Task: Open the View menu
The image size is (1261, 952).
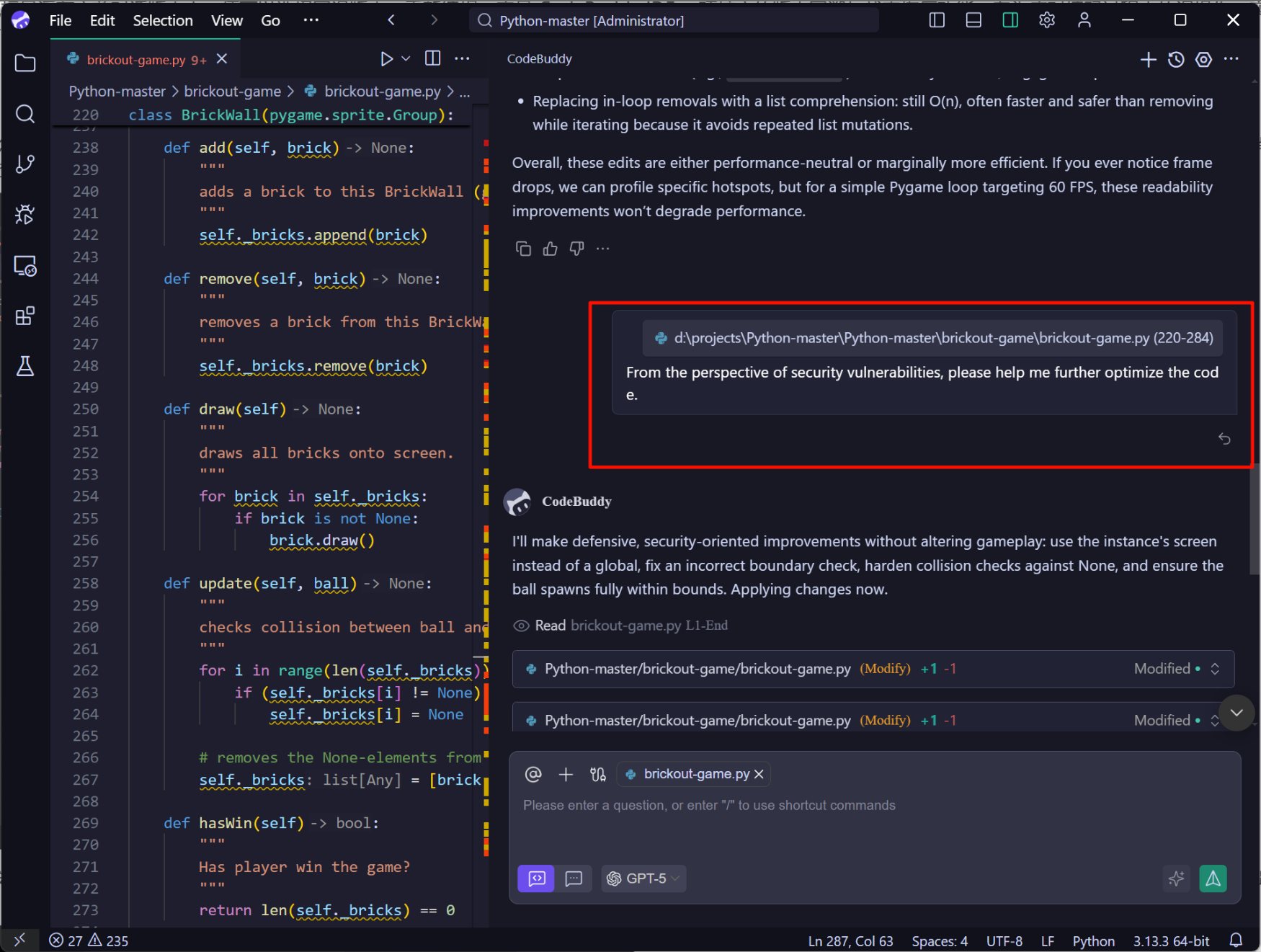Action: [226, 20]
